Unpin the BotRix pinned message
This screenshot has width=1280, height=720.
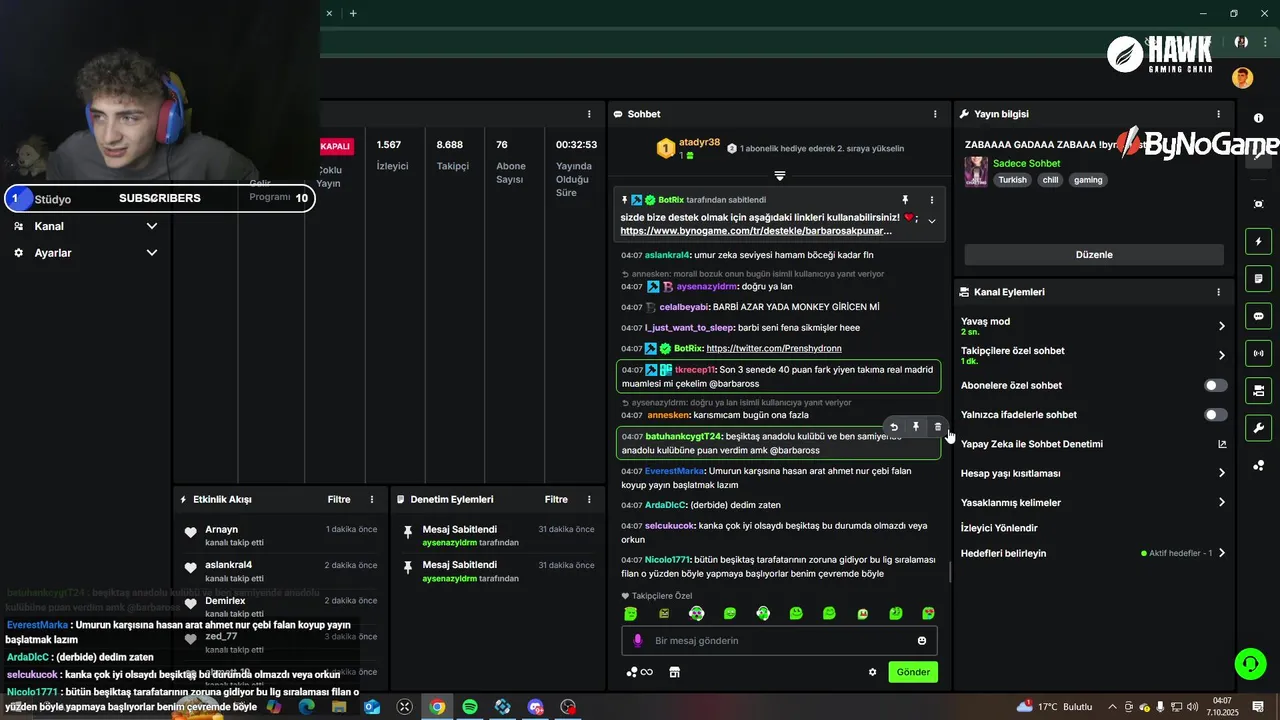point(905,200)
